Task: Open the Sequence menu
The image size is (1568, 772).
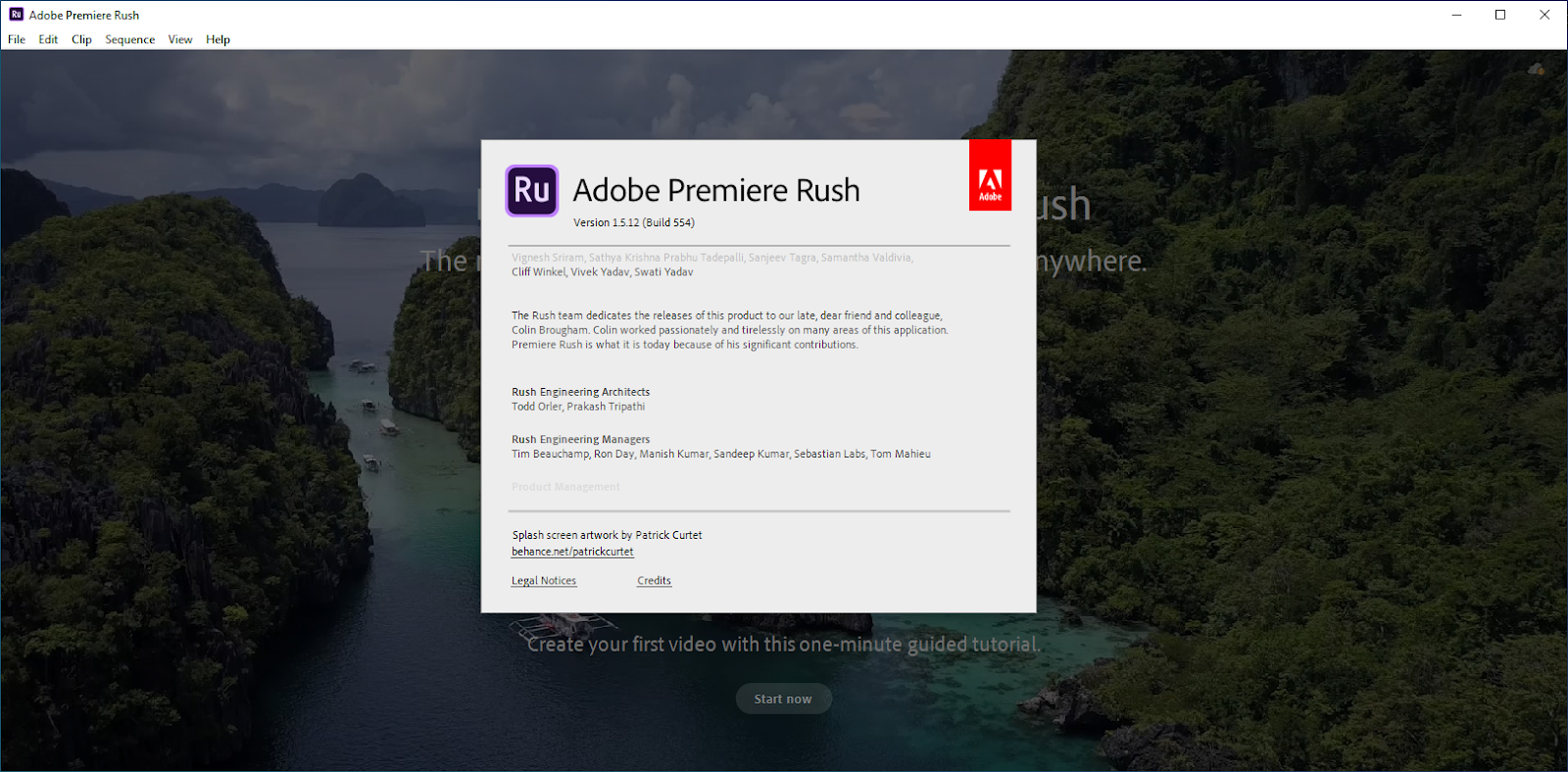Action: pos(130,39)
